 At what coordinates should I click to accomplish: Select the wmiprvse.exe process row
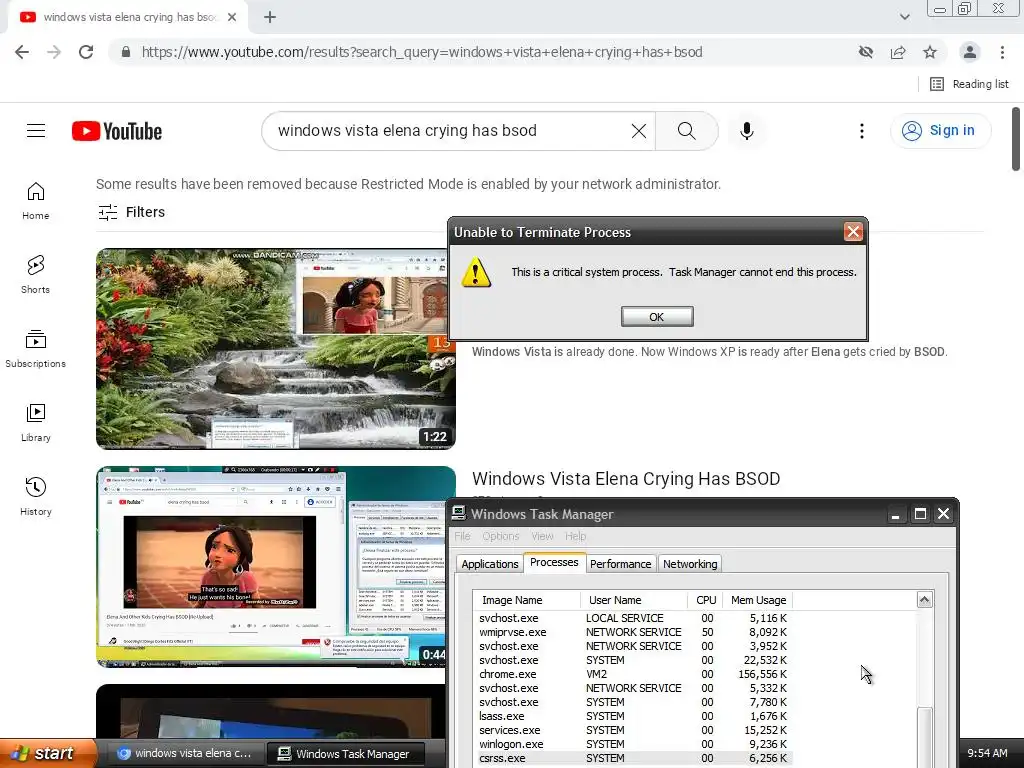(633, 632)
